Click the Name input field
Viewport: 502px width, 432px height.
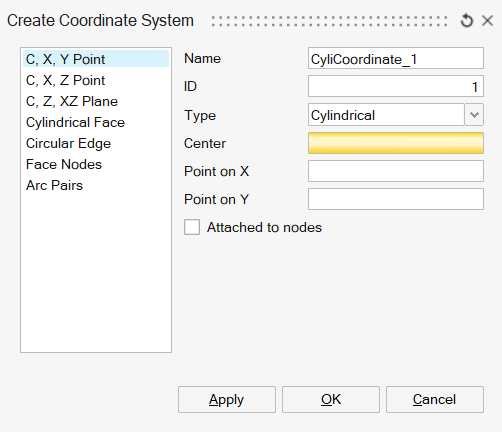point(396,58)
